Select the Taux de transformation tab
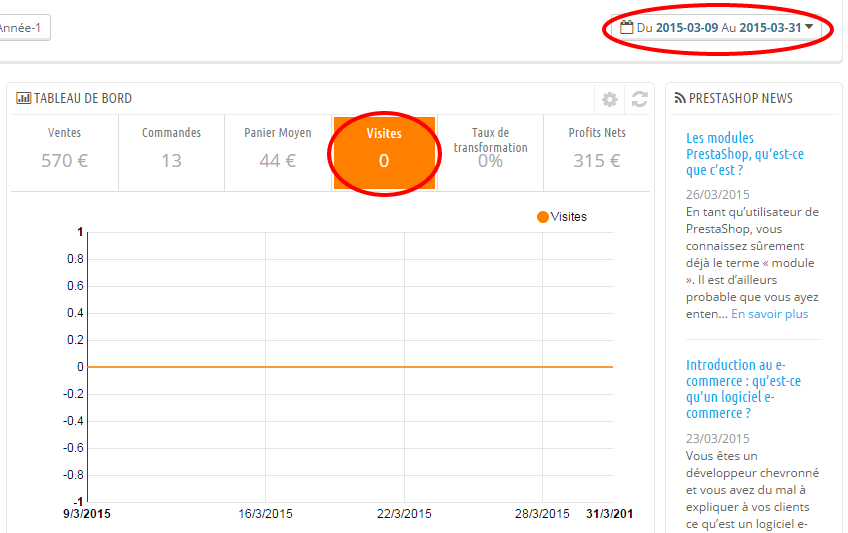This screenshot has width=848, height=533. [491, 153]
